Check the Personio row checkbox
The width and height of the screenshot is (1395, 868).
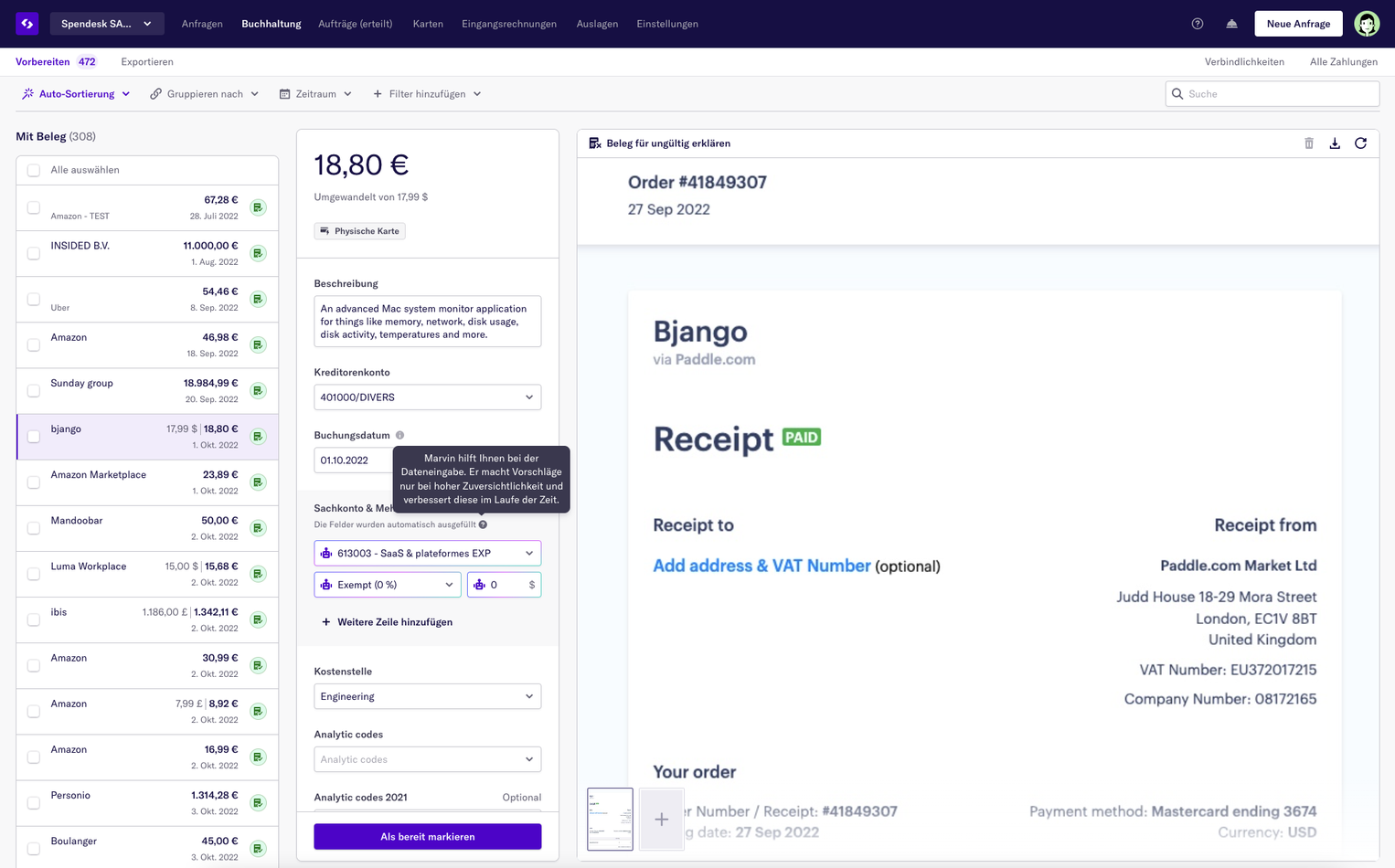point(34,802)
